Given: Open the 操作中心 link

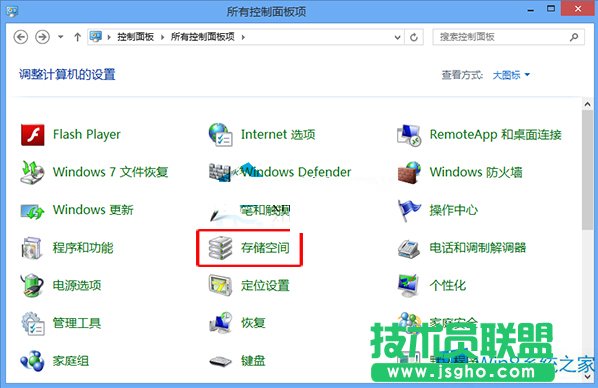Looking at the screenshot, I should pos(453,210).
